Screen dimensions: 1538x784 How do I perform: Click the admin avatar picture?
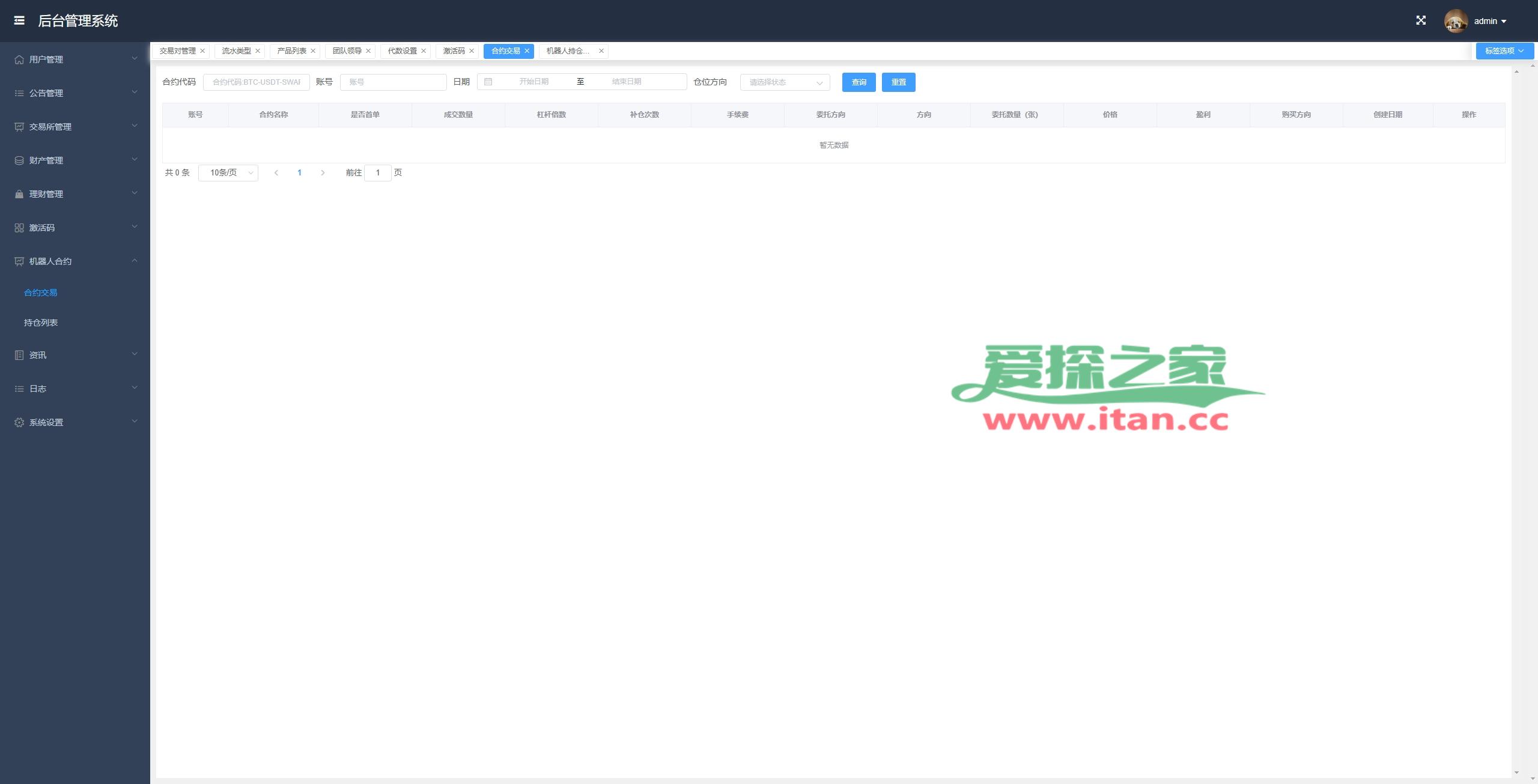[x=1455, y=21]
